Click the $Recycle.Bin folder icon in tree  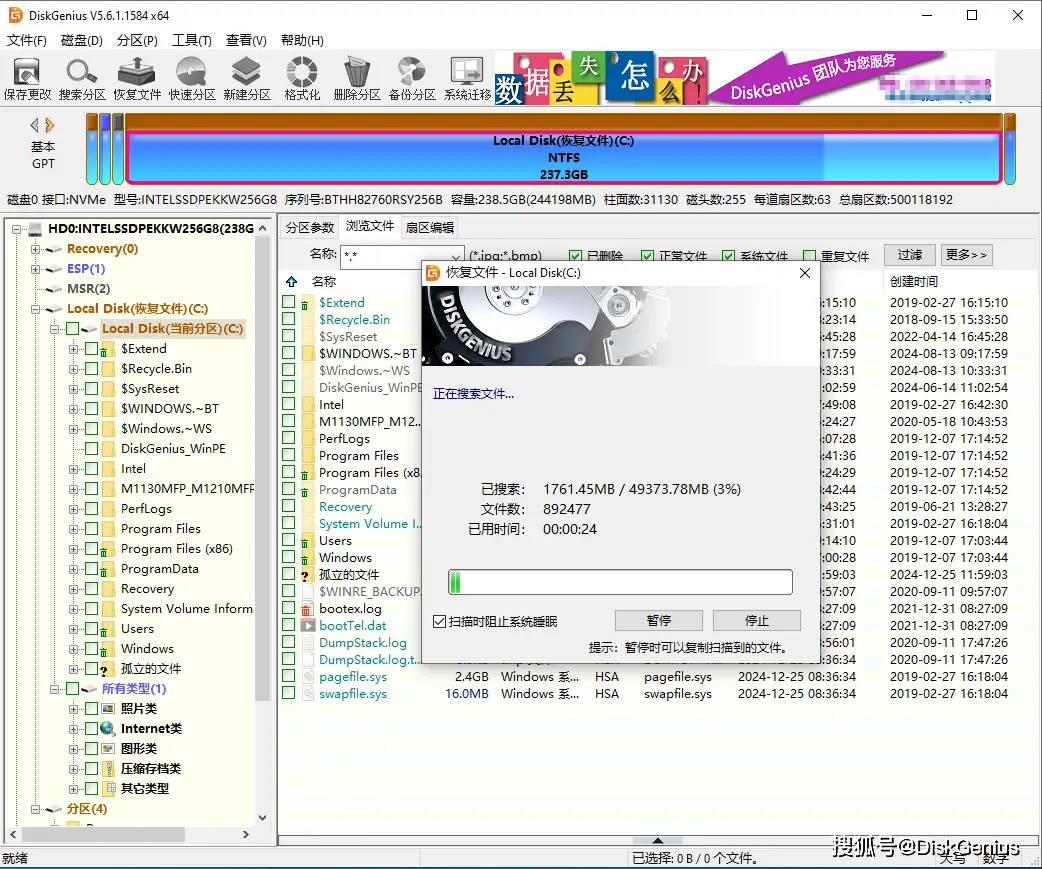[108, 369]
